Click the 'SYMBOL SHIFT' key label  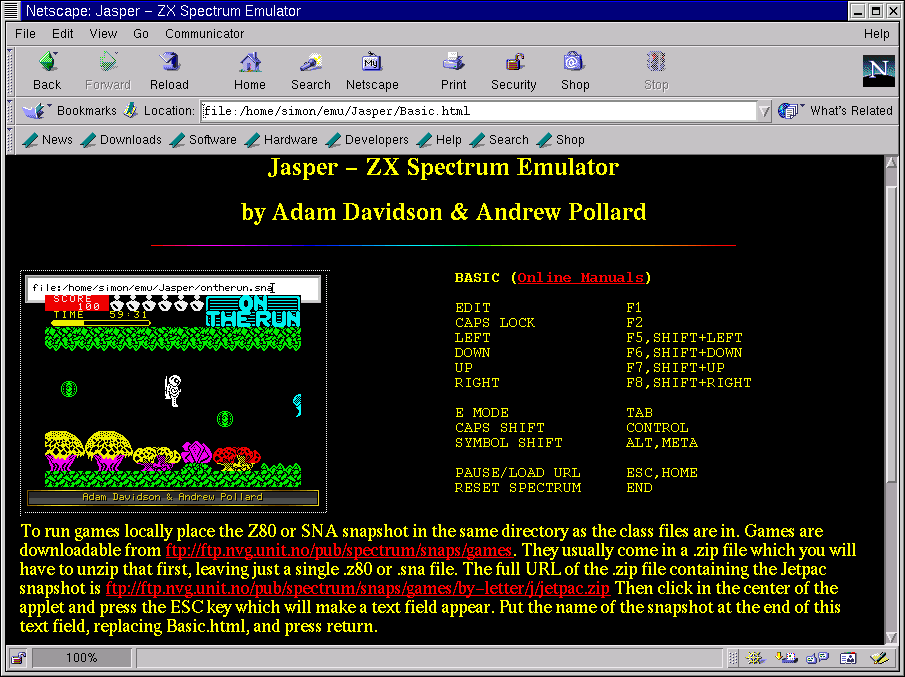(x=508, y=443)
